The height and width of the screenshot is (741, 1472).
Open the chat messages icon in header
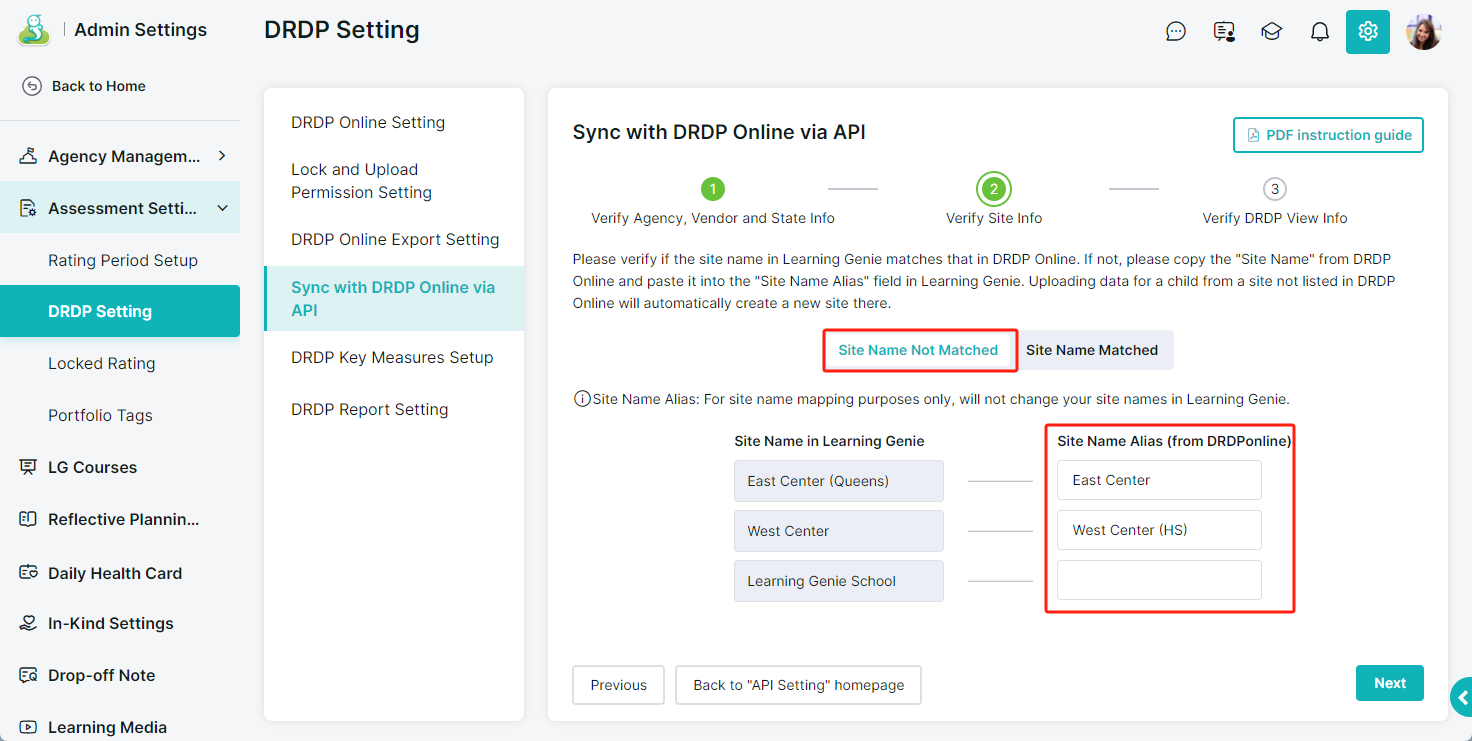coord(1176,32)
